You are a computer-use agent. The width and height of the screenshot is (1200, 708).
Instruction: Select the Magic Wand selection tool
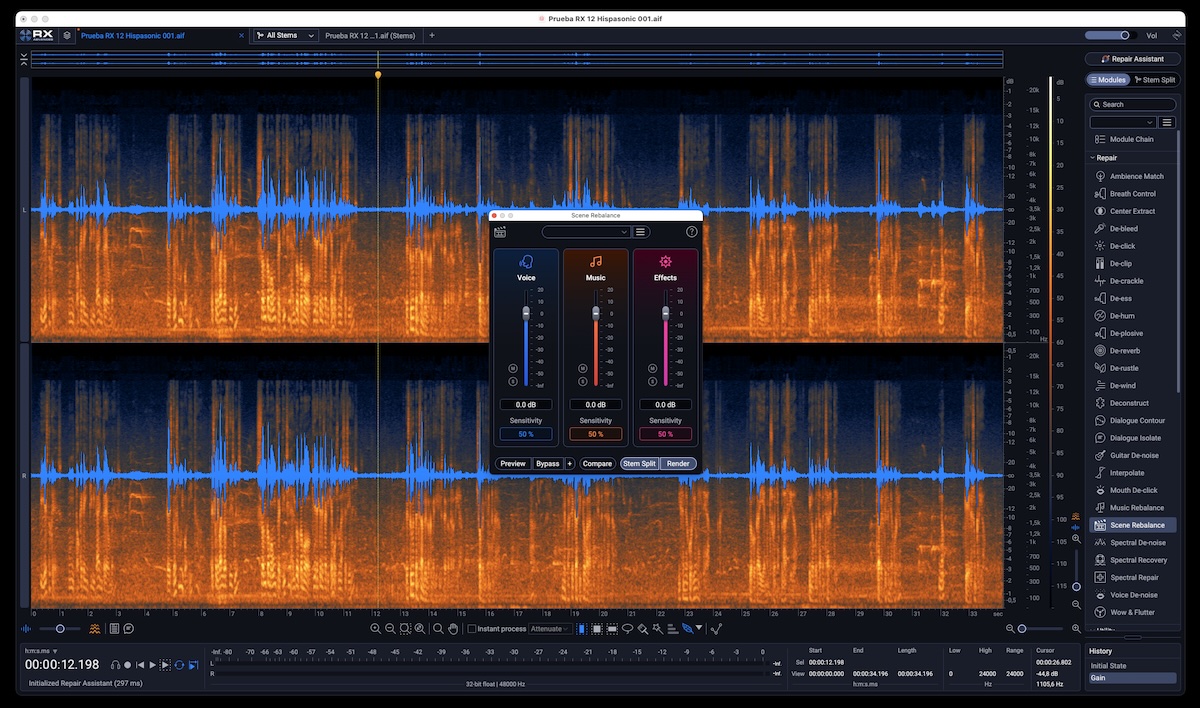[x=657, y=629]
